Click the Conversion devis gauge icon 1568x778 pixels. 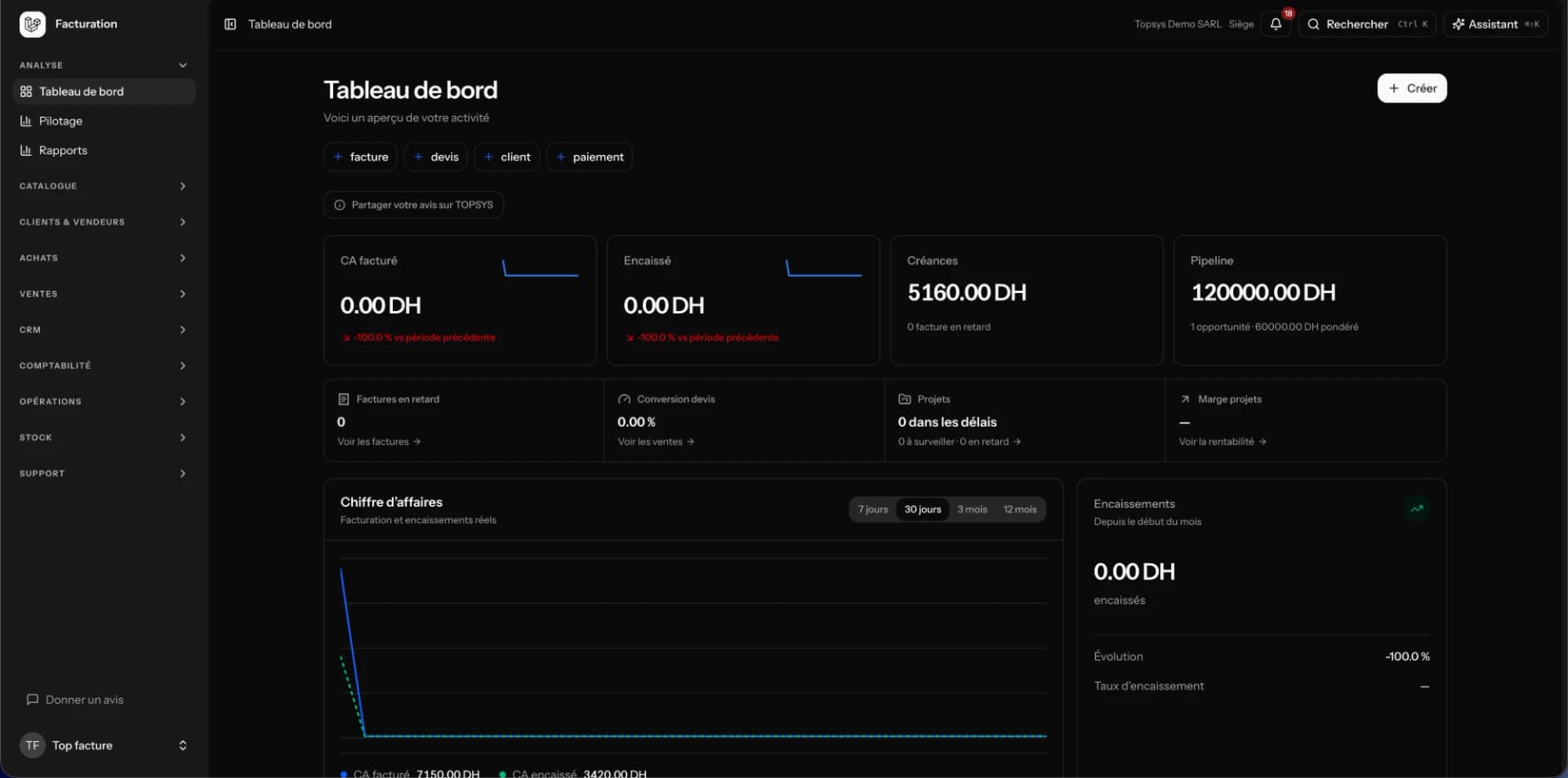point(624,399)
